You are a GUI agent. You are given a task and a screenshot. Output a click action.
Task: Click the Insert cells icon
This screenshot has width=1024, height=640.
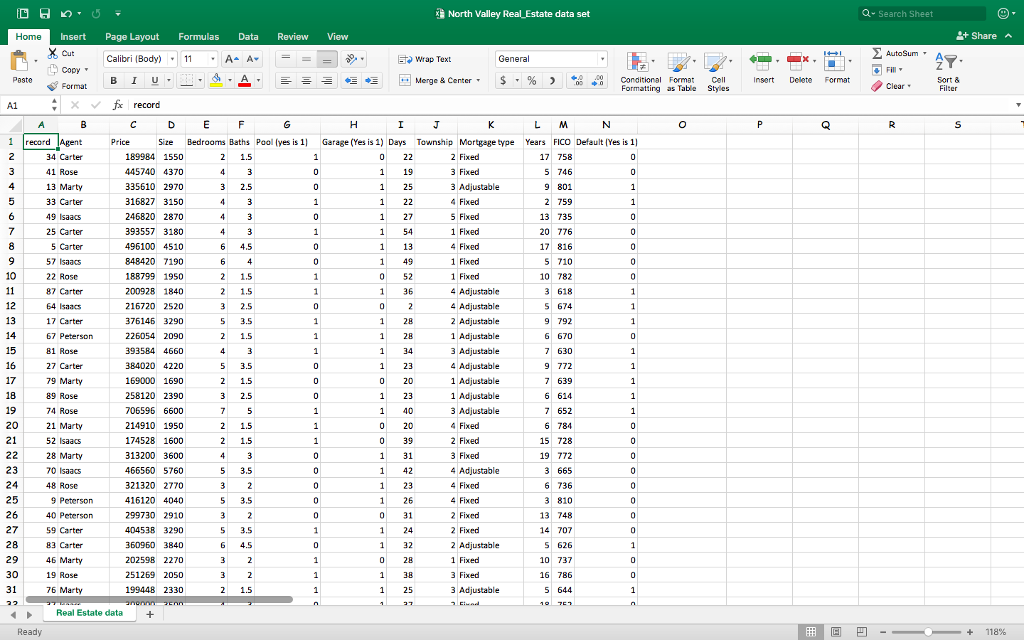[761, 62]
